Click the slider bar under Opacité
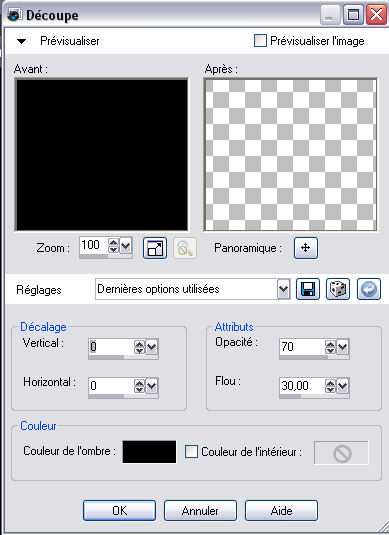The width and height of the screenshot is (389, 535). pyautogui.click(x=314, y=358)
